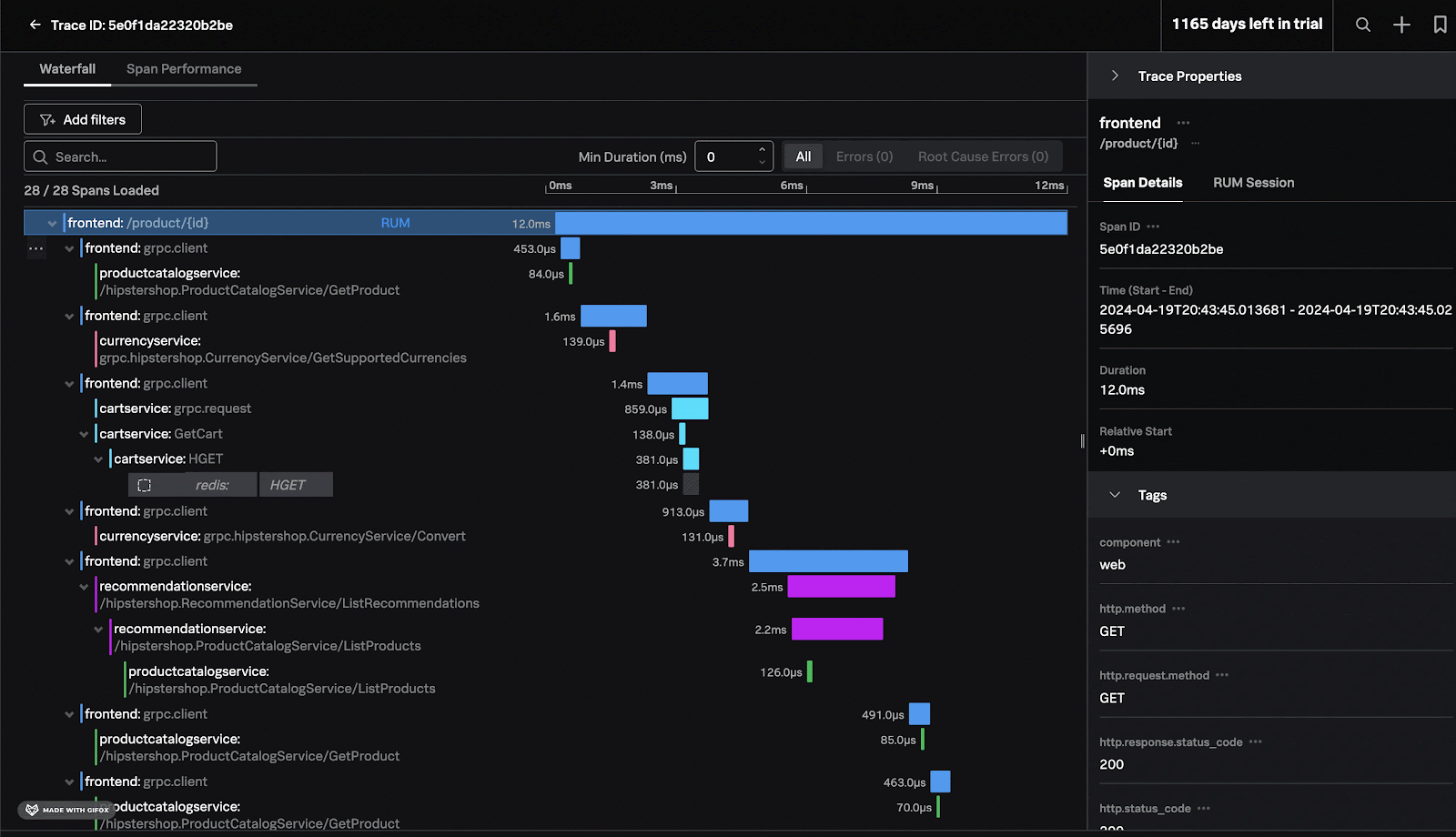1456x837 pixels.
Task: Collapse the cartservice HGET span
Action: (x=98, y=459)
